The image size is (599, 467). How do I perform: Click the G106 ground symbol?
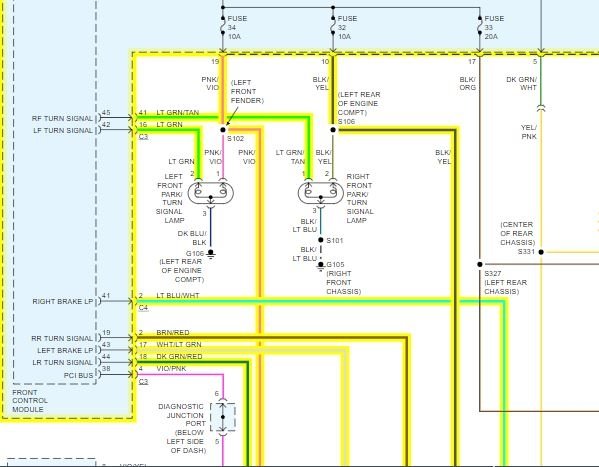coord(210,254)
